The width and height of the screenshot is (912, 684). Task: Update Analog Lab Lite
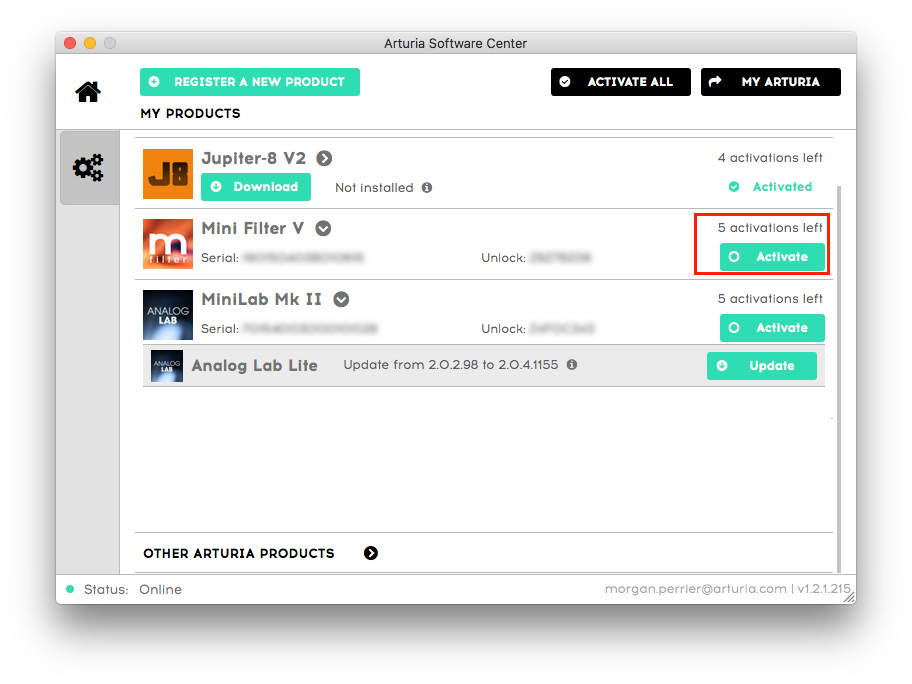(762, 366)
